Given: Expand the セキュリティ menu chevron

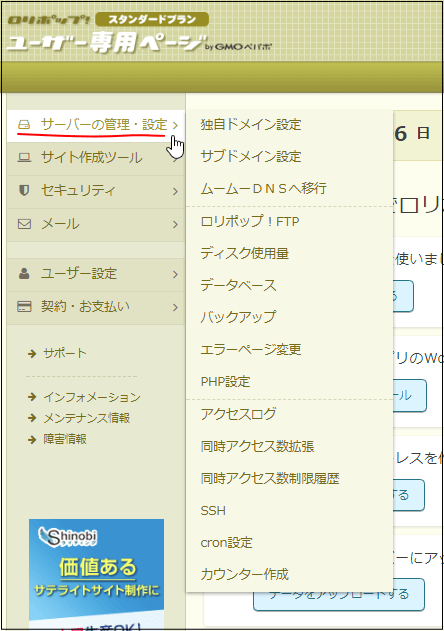Looking at the screenshot, I should (175, 191).
